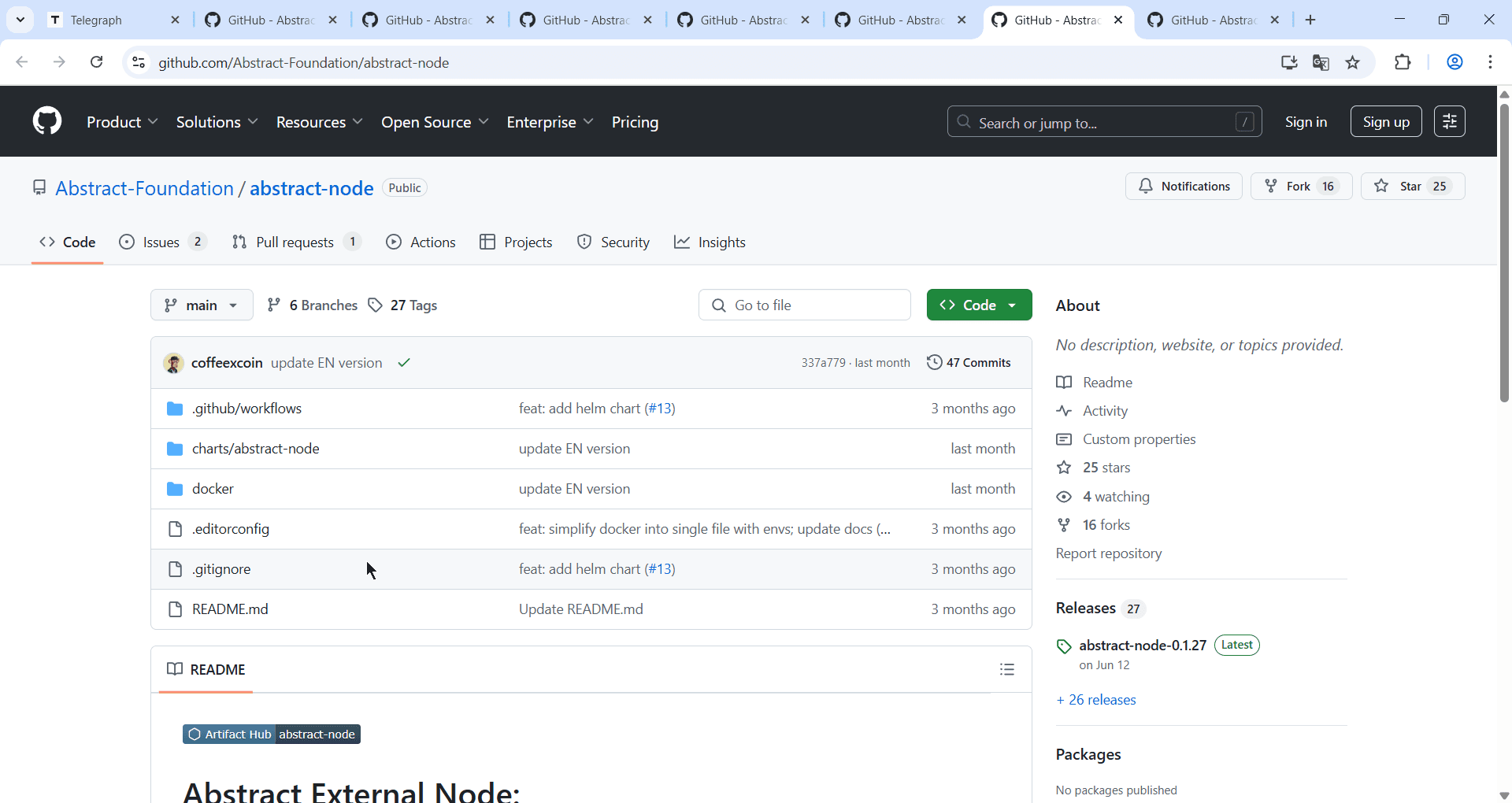This screenshot has height=803, width=1512.
Task: Expand the green Code dropdown button
Action: (979, 305)
